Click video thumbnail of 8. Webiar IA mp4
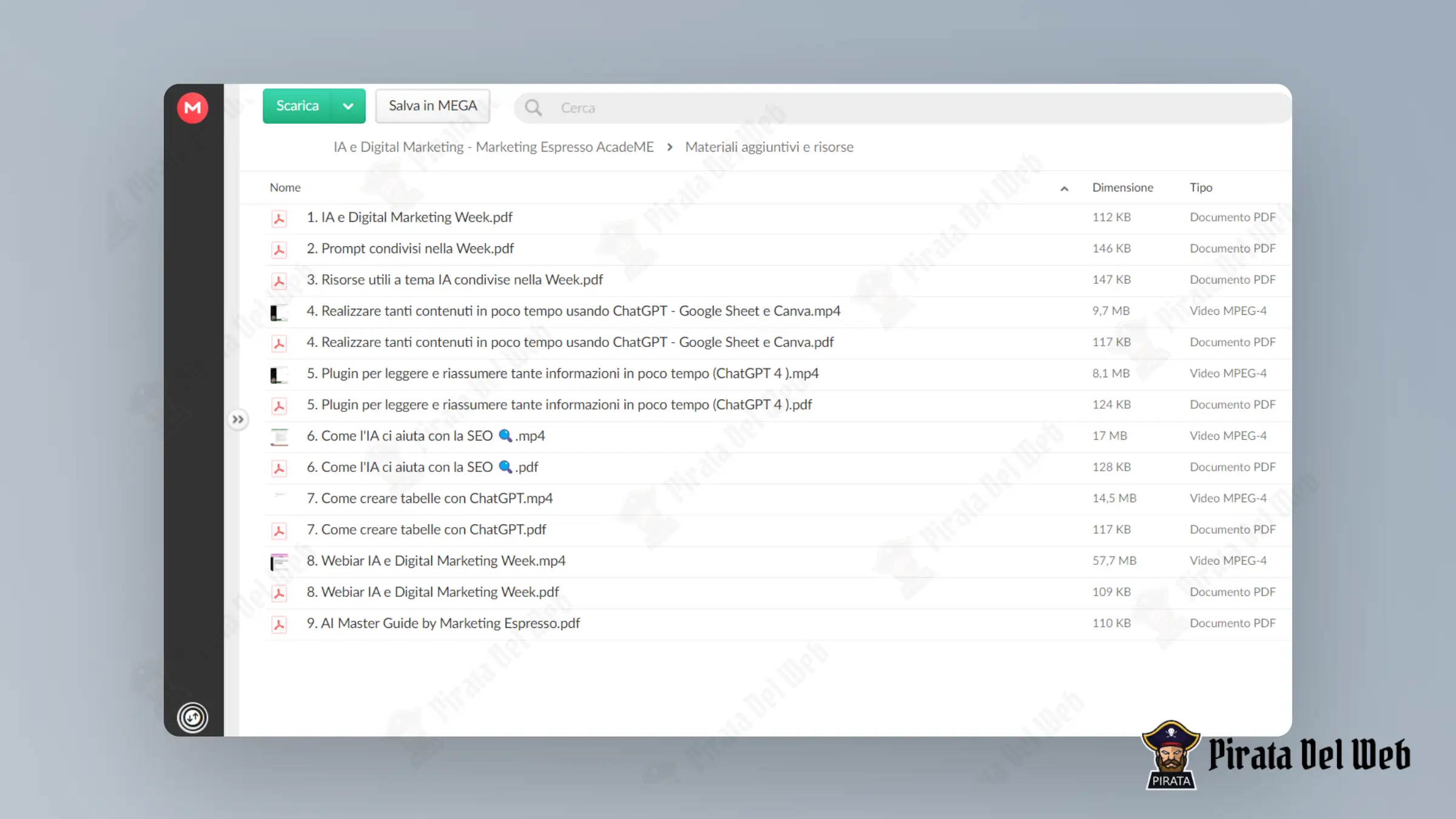Image resolution: width=1456 pixels, height=819 pixels. (x=279, y=562)
